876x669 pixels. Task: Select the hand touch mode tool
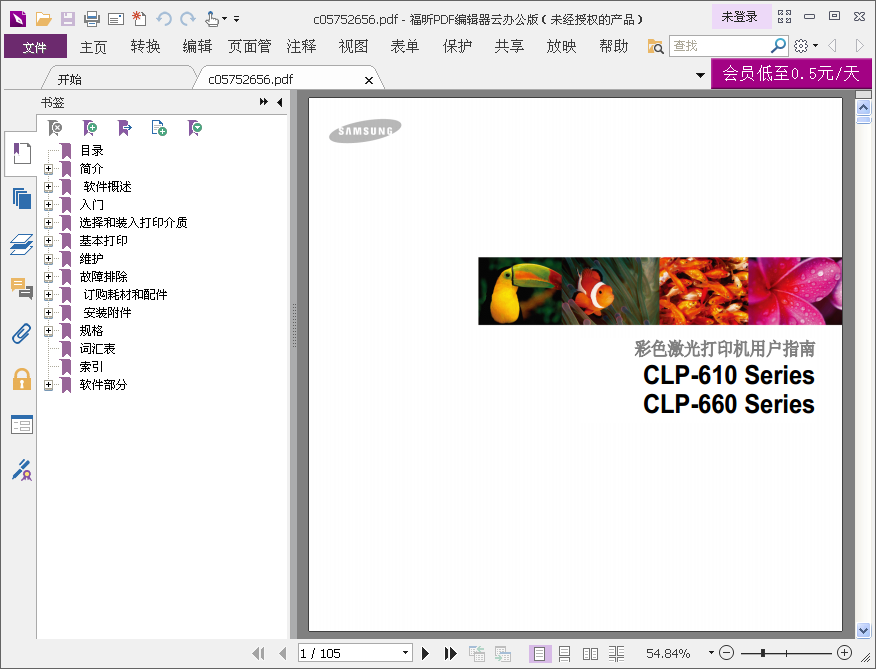[x=212, y=19]
